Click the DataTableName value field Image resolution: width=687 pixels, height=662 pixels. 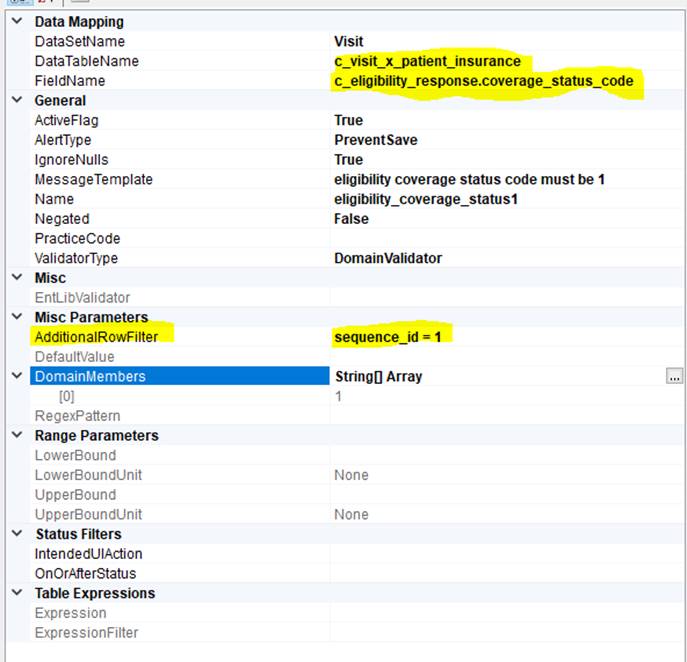point(427,61)
